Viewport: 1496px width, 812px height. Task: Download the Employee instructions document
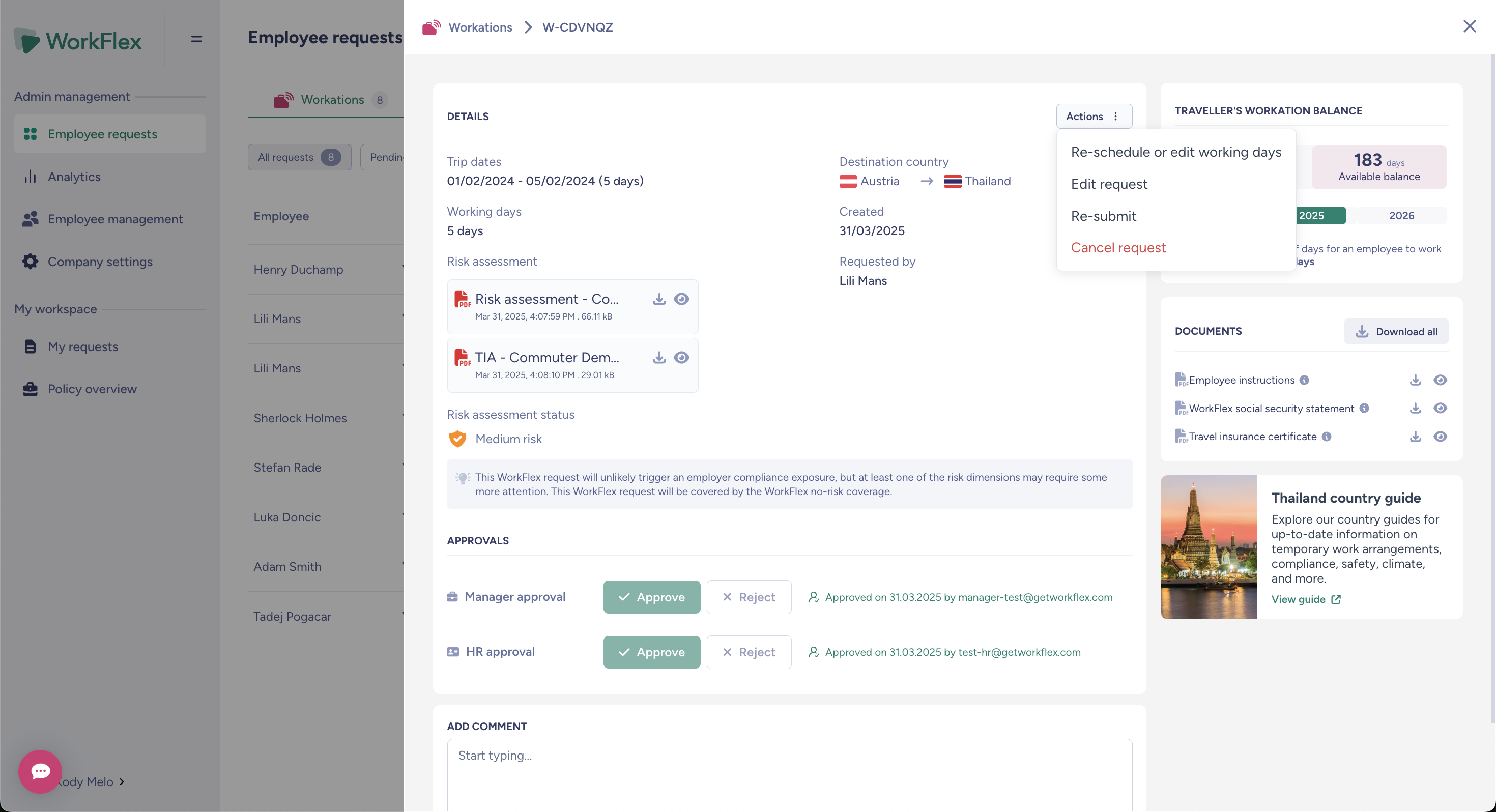1415,380
